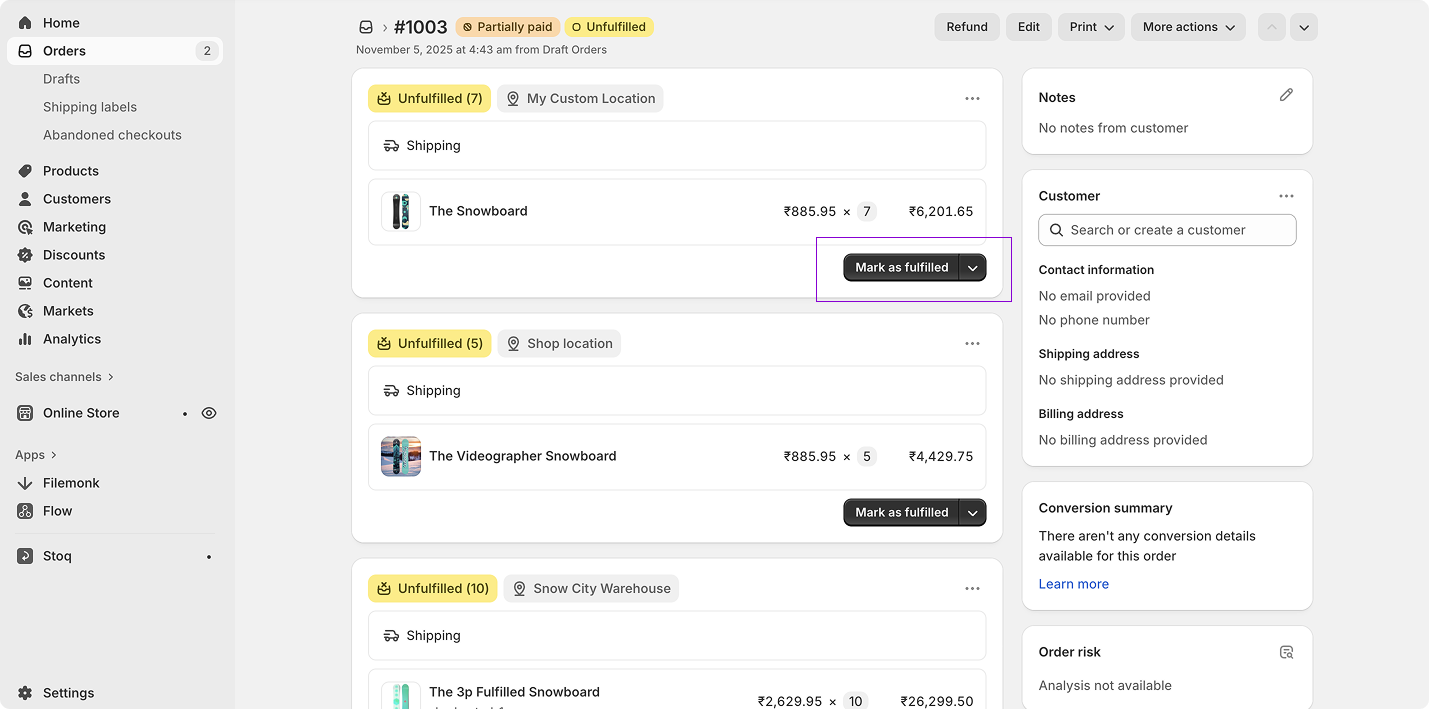The image size is (1429, 709).
Task: Open the Home page from the sidebar
Action: (x=60, y=22)
